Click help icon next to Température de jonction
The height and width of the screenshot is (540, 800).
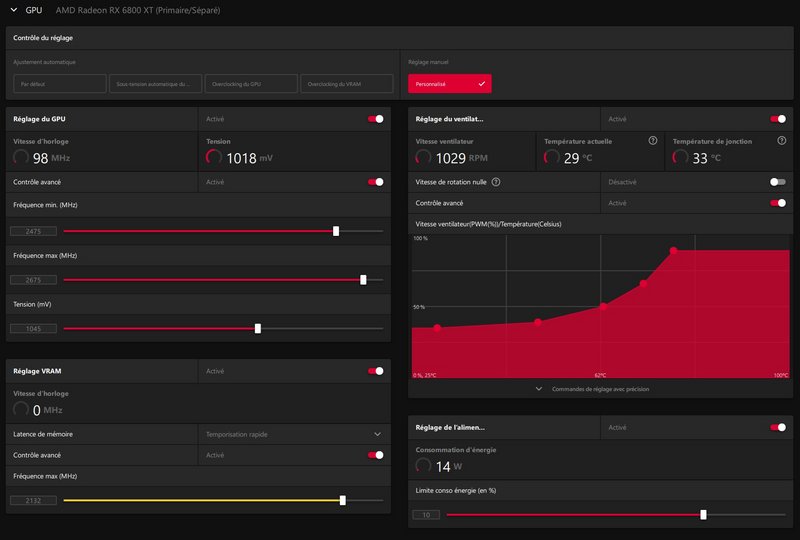pos(782,140)
